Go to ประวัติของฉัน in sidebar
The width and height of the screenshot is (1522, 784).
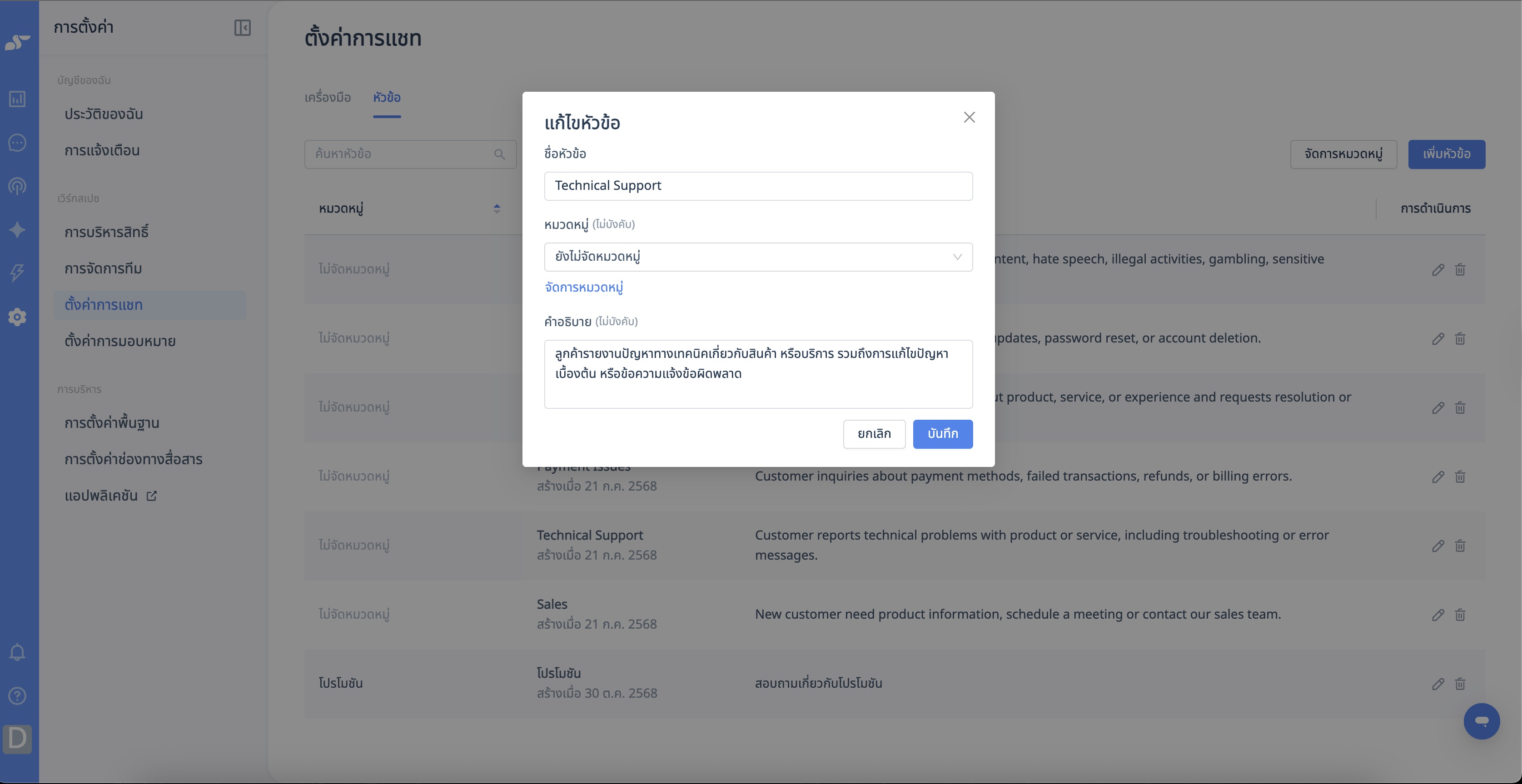[x=104, y=114]
